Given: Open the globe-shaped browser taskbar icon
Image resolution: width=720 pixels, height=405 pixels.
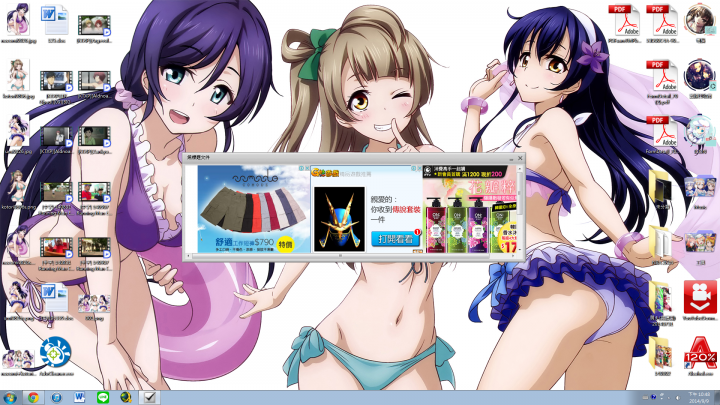Looking at the screenshot, I should 126,397.
